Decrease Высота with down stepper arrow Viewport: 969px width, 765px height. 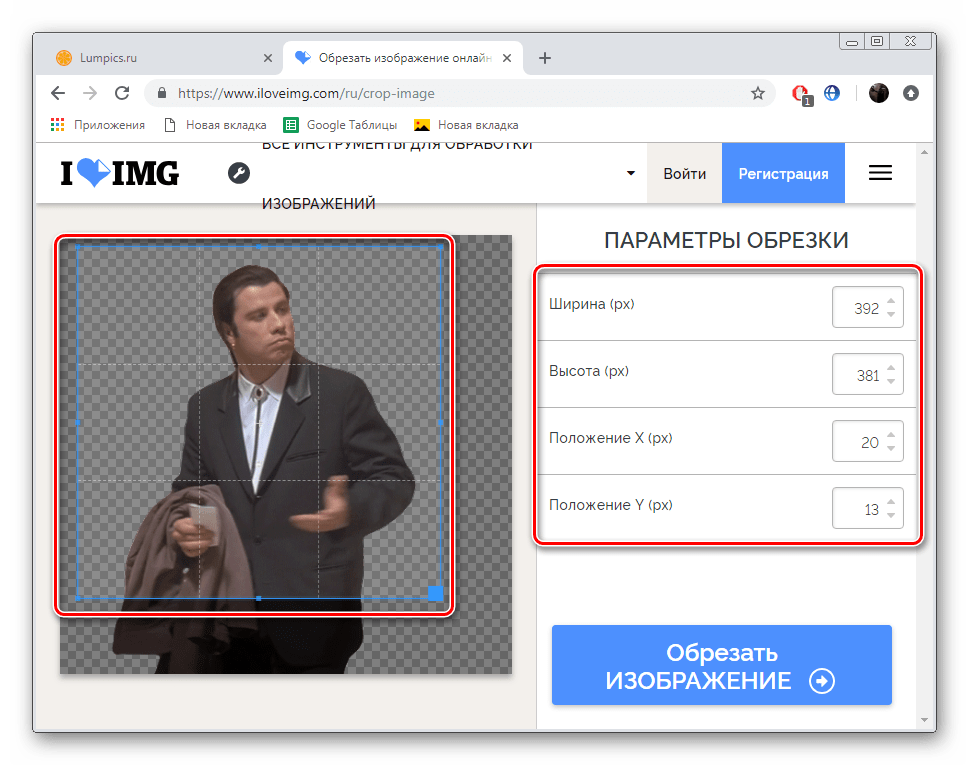coord(891,381)
